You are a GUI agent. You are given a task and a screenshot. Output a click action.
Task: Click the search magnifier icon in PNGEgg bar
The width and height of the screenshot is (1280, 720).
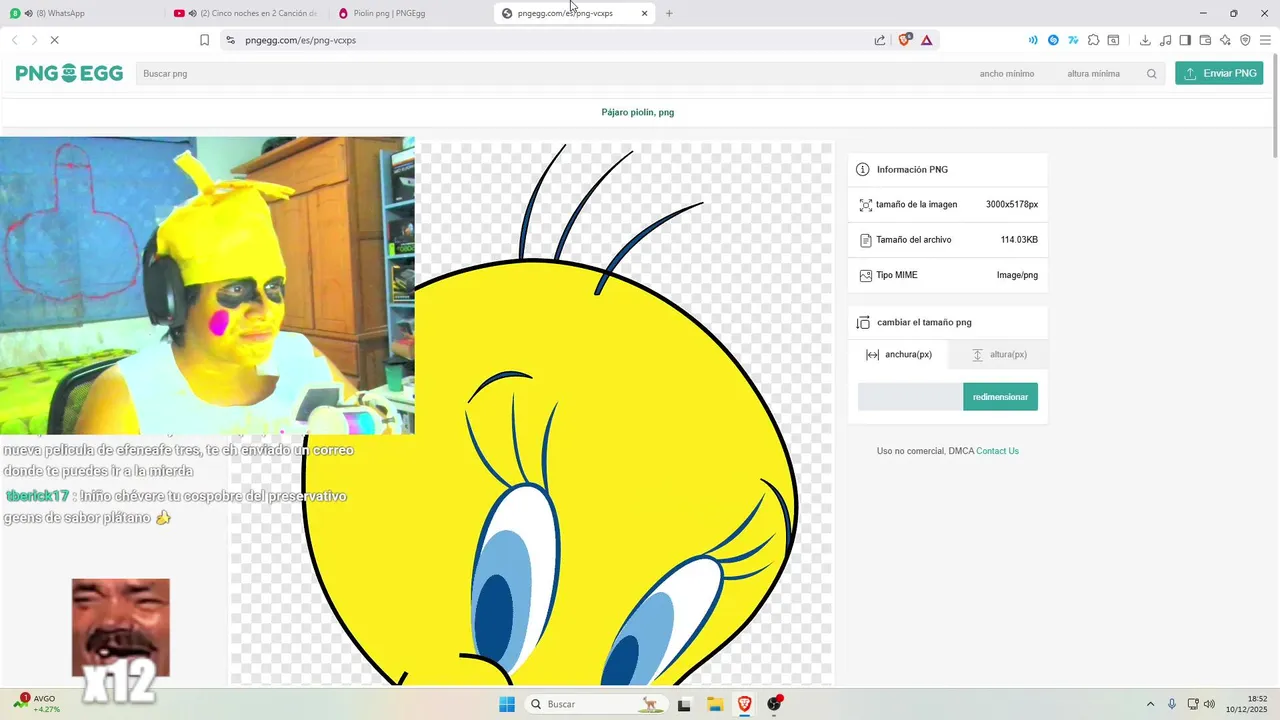1152,74
